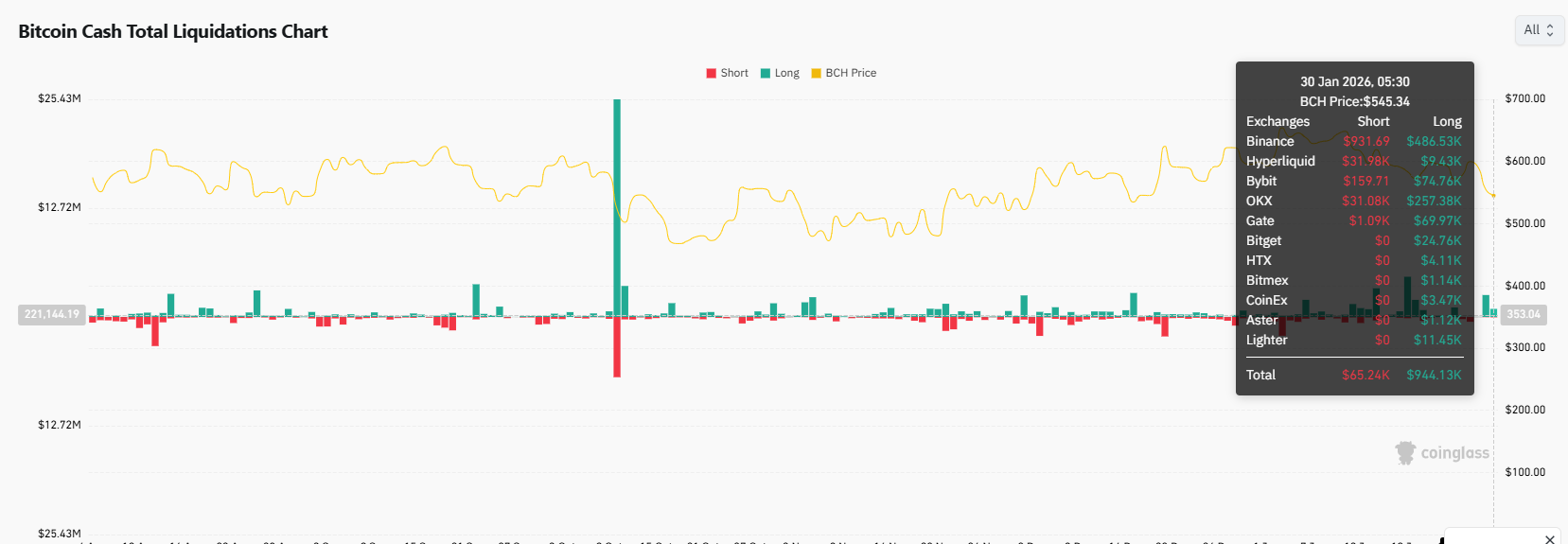Click the 30 Jan 2026 tooltip date
This screenshot has height=544, width=1568.
coord(1354,81)
